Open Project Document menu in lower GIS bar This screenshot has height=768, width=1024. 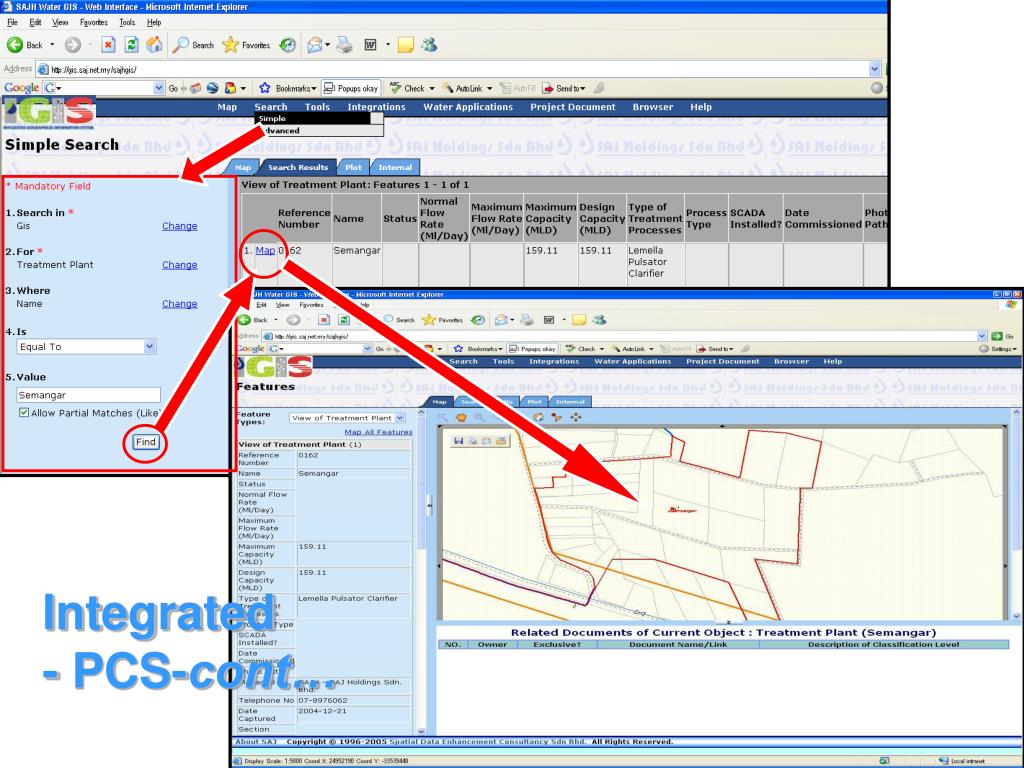[722, 361]
